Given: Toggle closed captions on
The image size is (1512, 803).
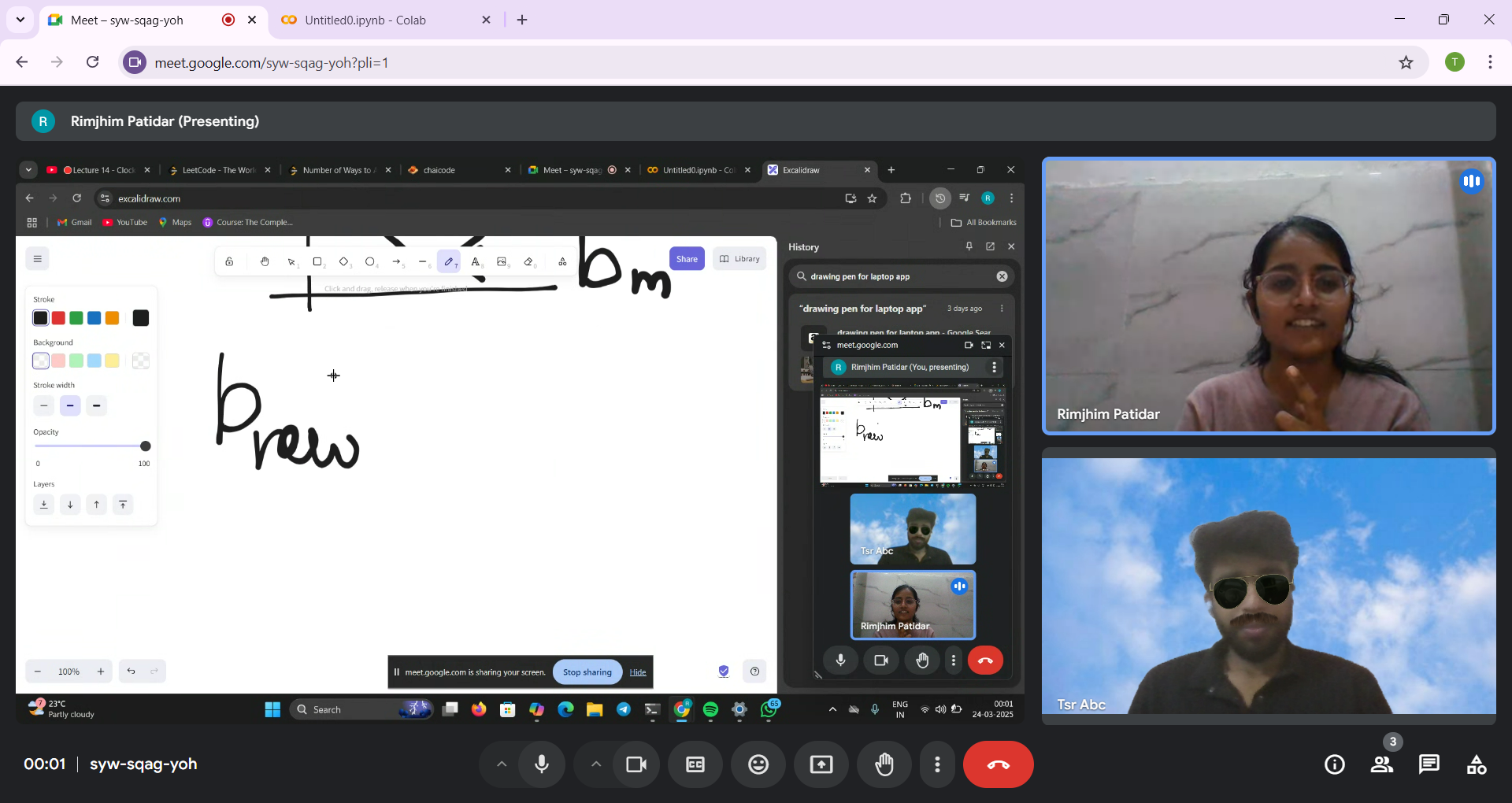Looking at the screenshot, I should (695, 764).
